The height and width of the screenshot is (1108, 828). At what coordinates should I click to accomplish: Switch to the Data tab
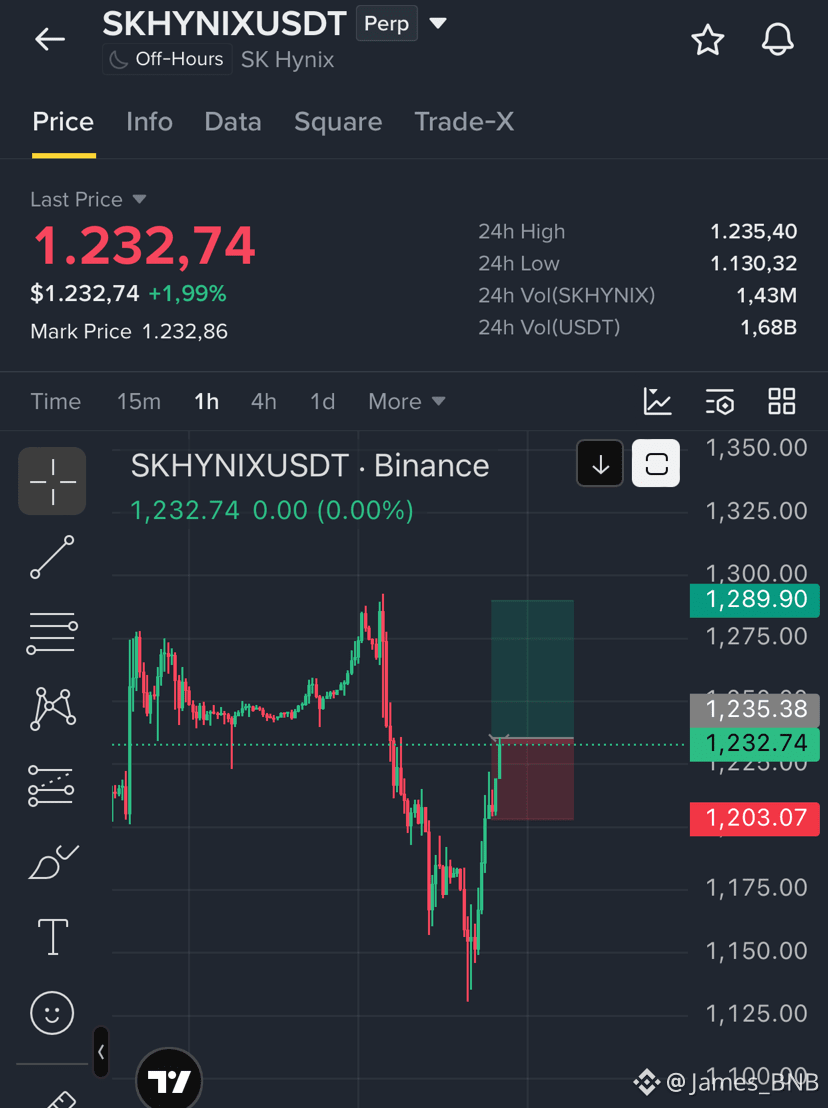click(233, 122)
